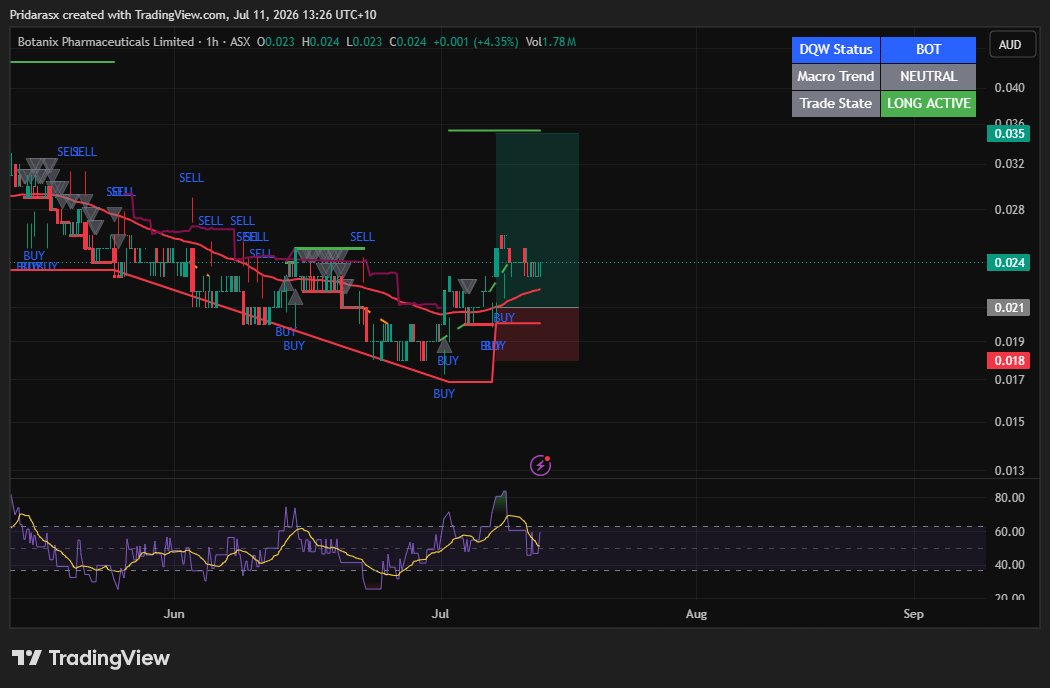Click the Macro Trend label cell
Screen dimensions: 1050x688
pos(836,76)
